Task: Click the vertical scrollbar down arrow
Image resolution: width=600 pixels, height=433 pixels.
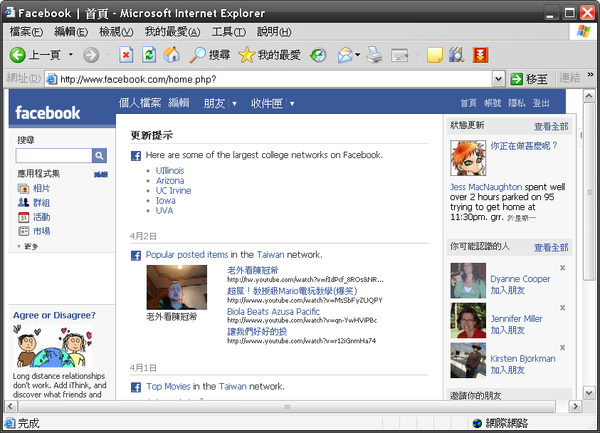Action: (x=589, y=392)
